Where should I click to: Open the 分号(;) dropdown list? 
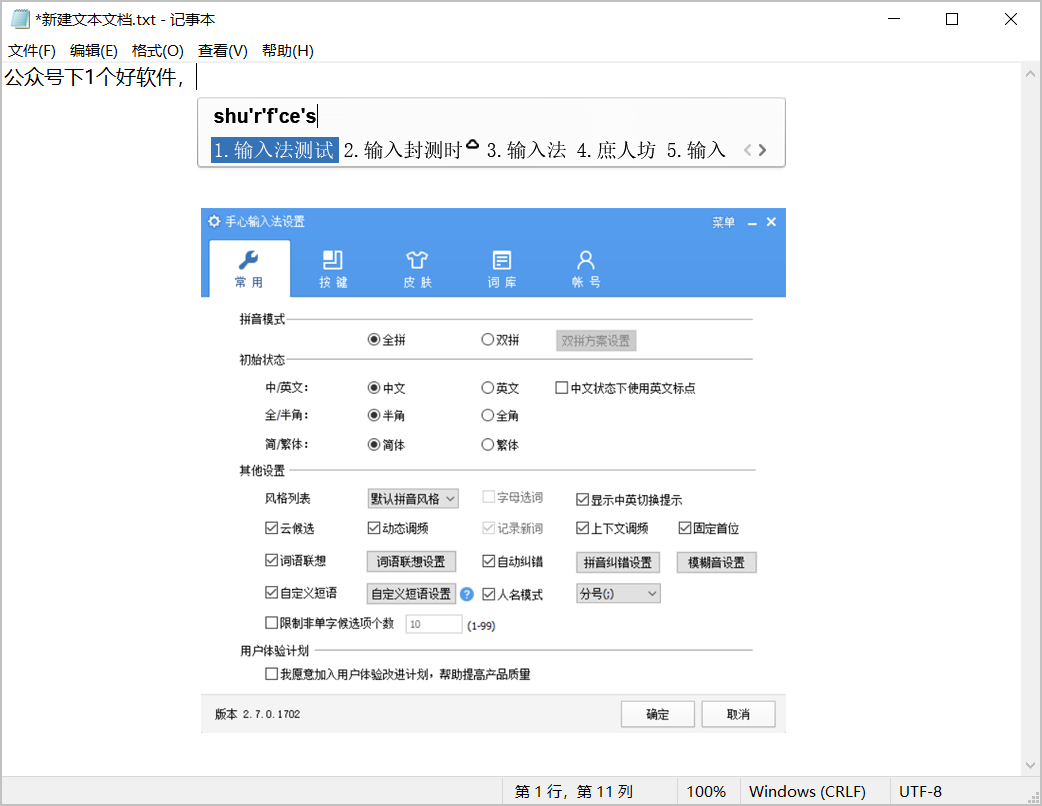coord(618,594)
